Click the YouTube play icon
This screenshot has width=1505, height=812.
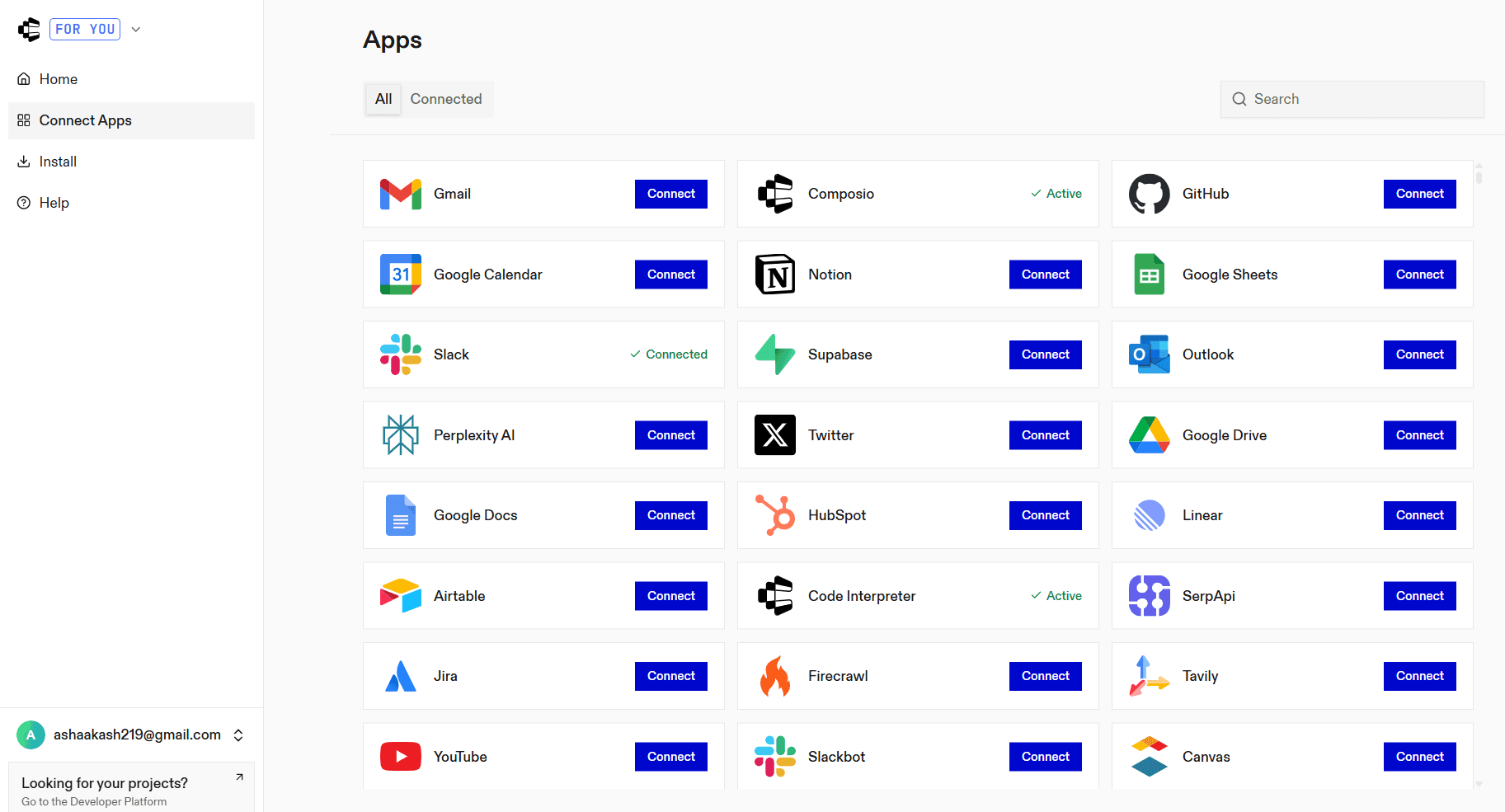[401, 757]
